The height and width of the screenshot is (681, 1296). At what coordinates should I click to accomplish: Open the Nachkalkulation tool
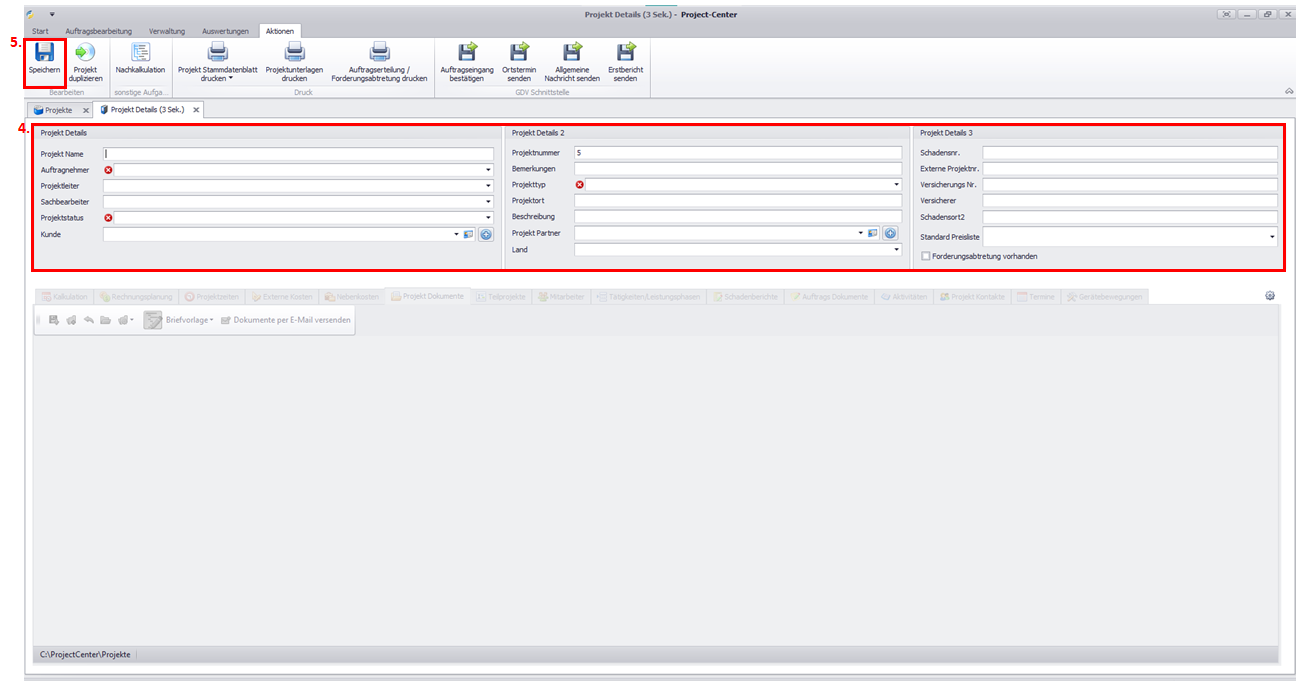click(x=140, y=52)
